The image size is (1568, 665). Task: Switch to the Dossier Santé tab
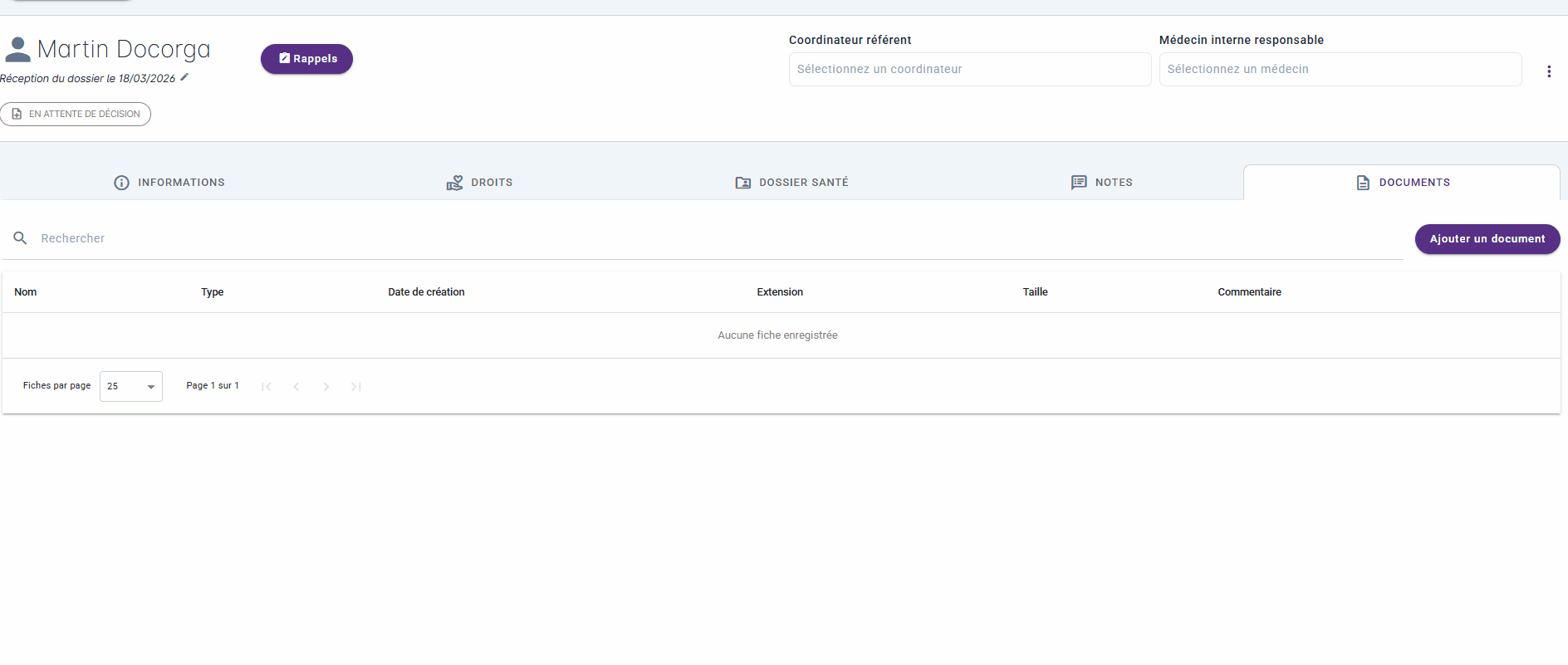pyautogui.click(x=791, y=183)
